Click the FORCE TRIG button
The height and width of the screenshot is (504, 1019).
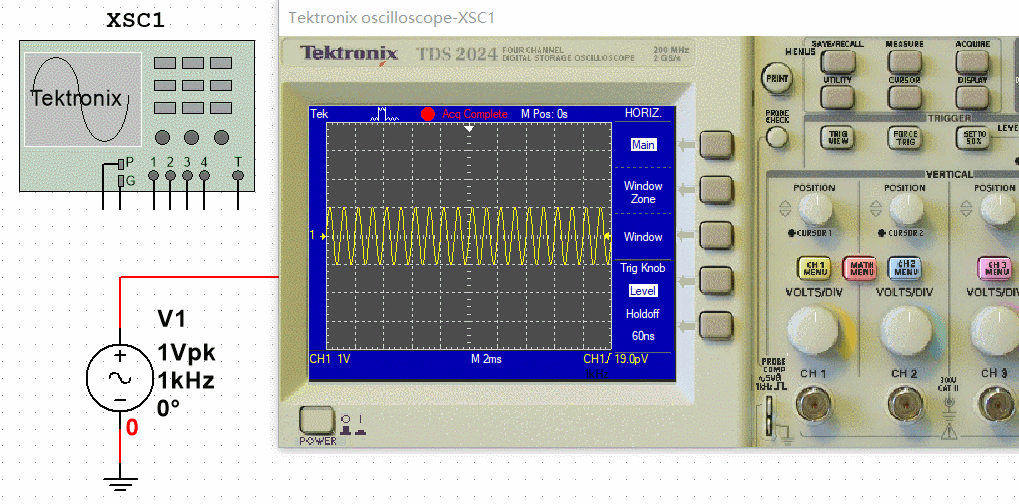click(905, 137)
